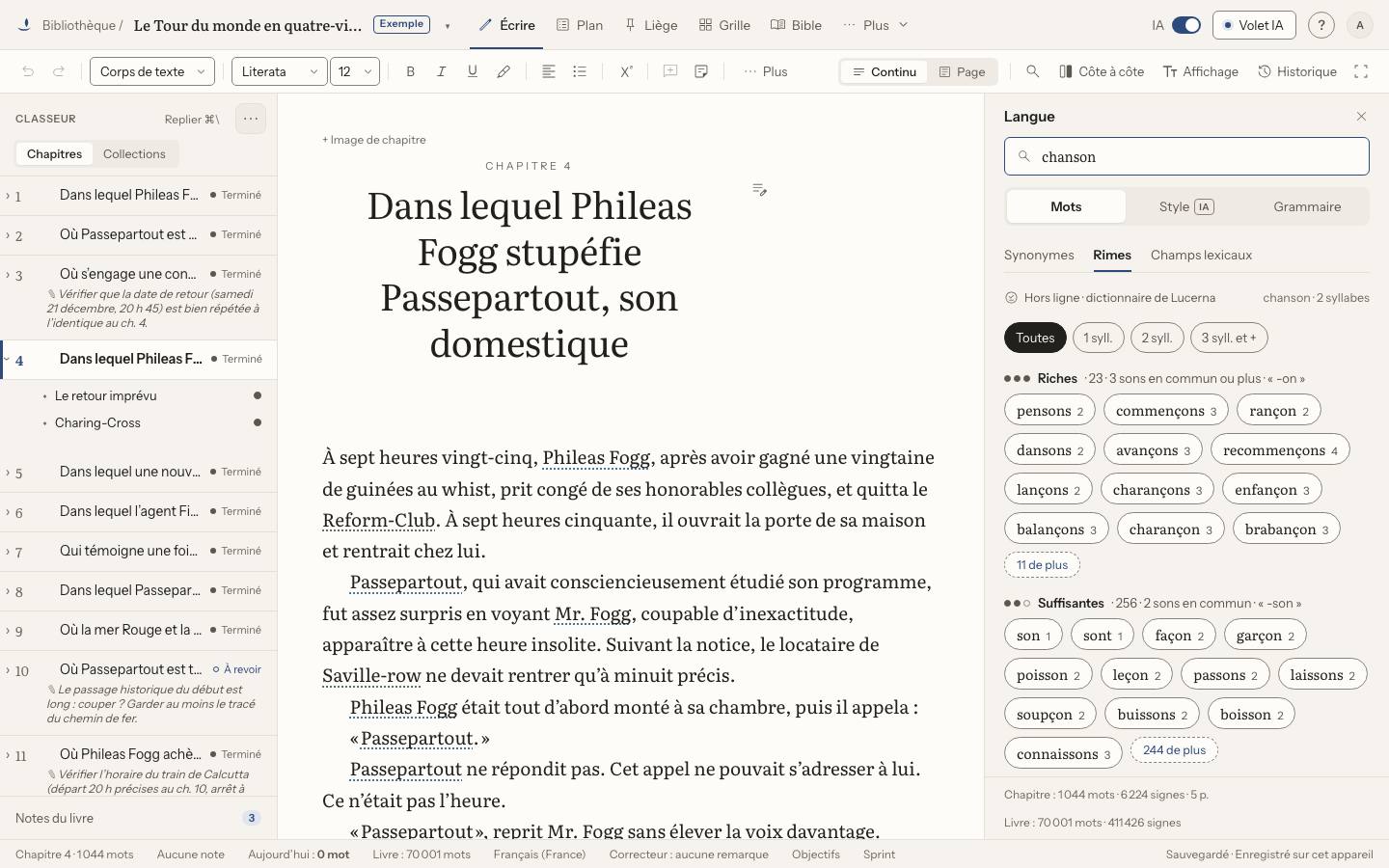Switch to the Plan tab

(x=580, y=25)
